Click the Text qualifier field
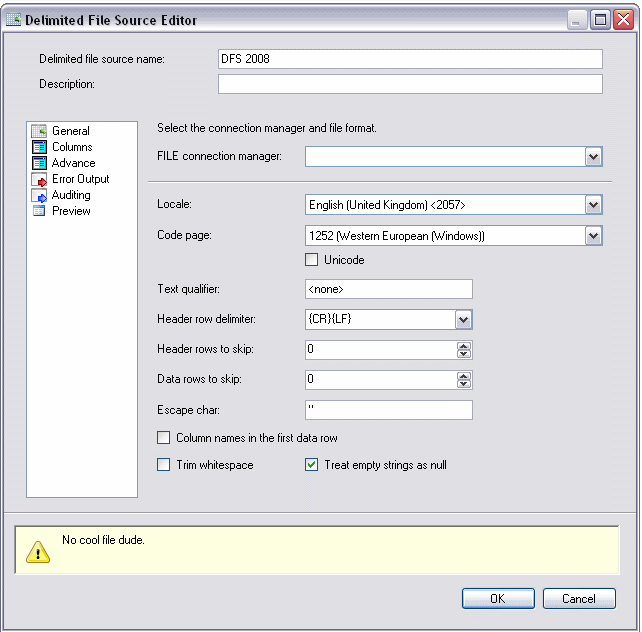 pyautogui.click(x=389, y=289)
